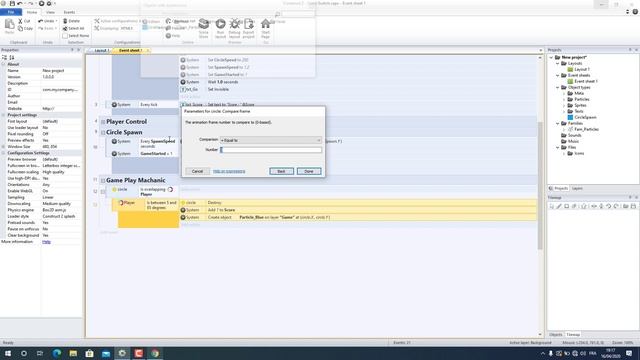Open the File menu tab

pyautogui.click(x=11, y=12)
